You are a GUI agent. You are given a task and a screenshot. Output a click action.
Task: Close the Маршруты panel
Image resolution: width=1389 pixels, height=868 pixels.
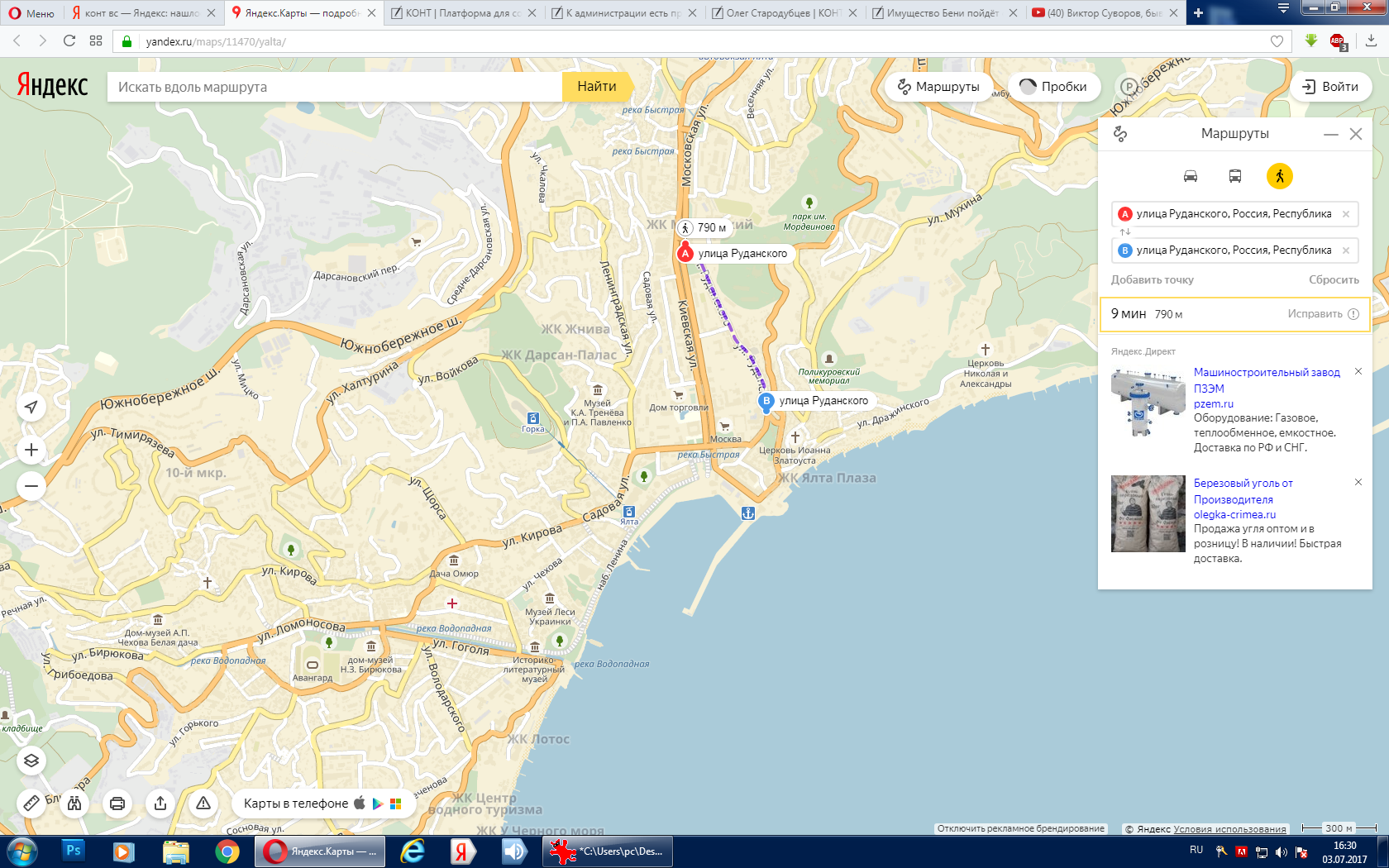pos(1356,134)
